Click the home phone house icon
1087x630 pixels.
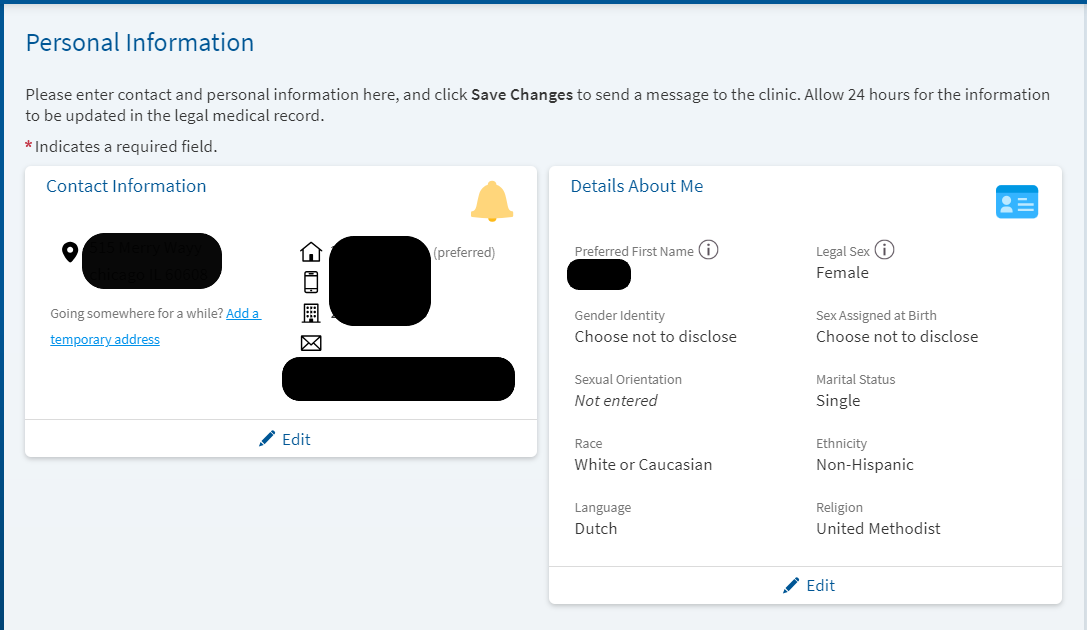pyautogui.click(x=311, y=252)
